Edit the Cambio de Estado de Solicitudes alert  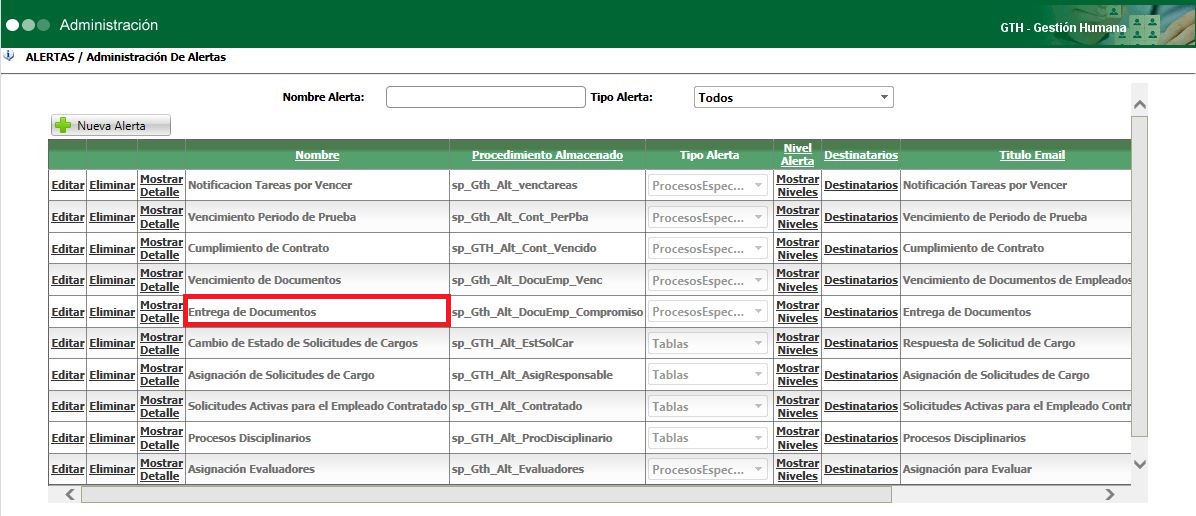coord(67,343)
